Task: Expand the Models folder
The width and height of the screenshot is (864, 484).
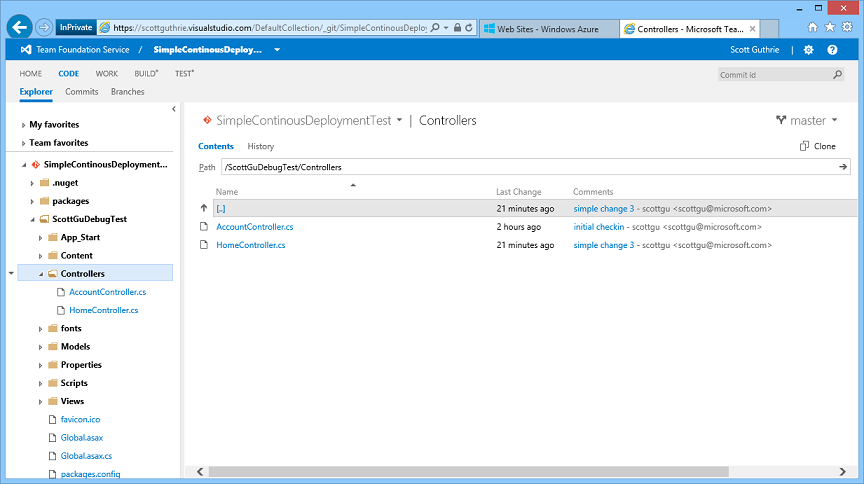Action: click(40, 347)
